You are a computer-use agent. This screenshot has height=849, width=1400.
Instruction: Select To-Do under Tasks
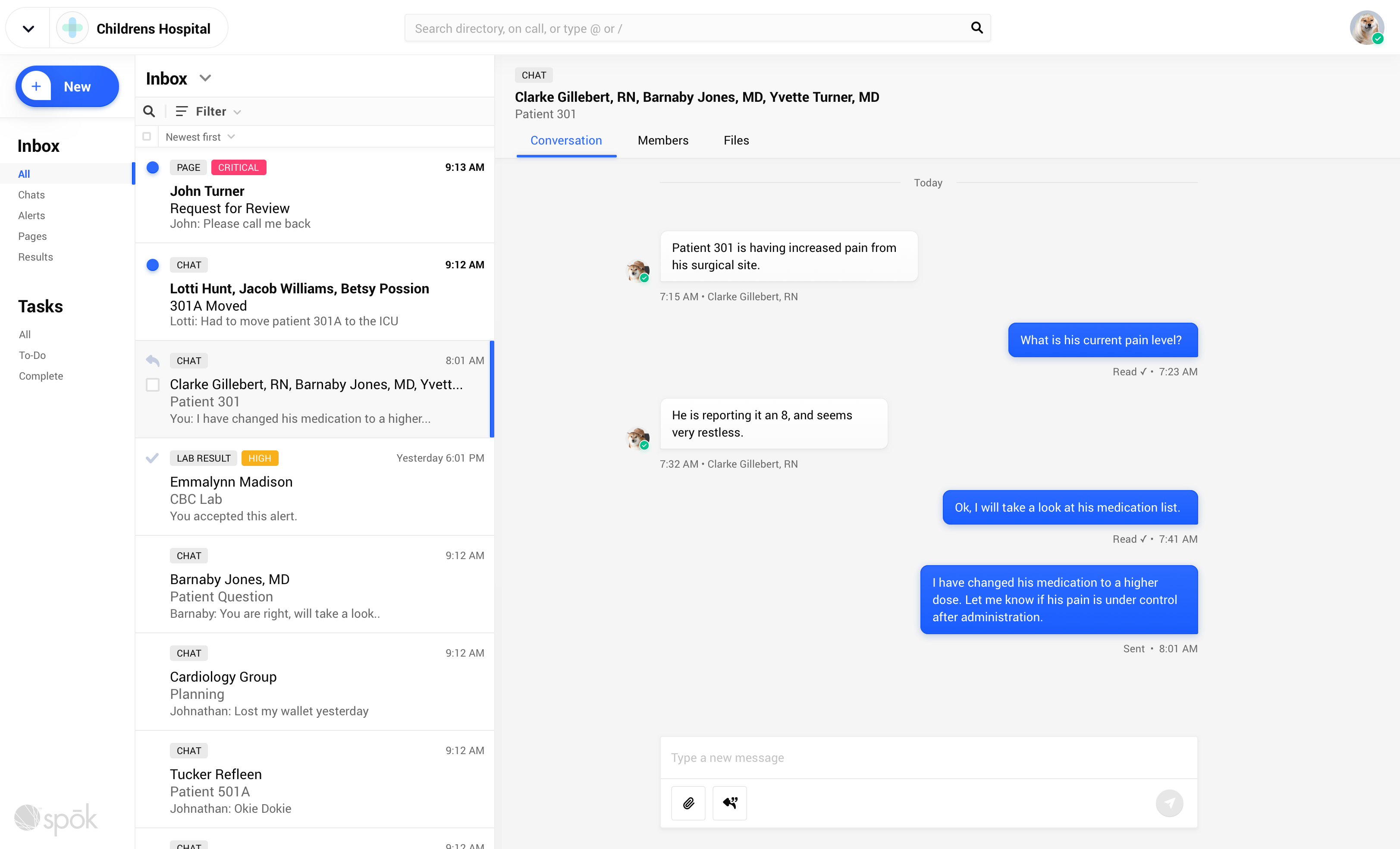tap(32, 355)
